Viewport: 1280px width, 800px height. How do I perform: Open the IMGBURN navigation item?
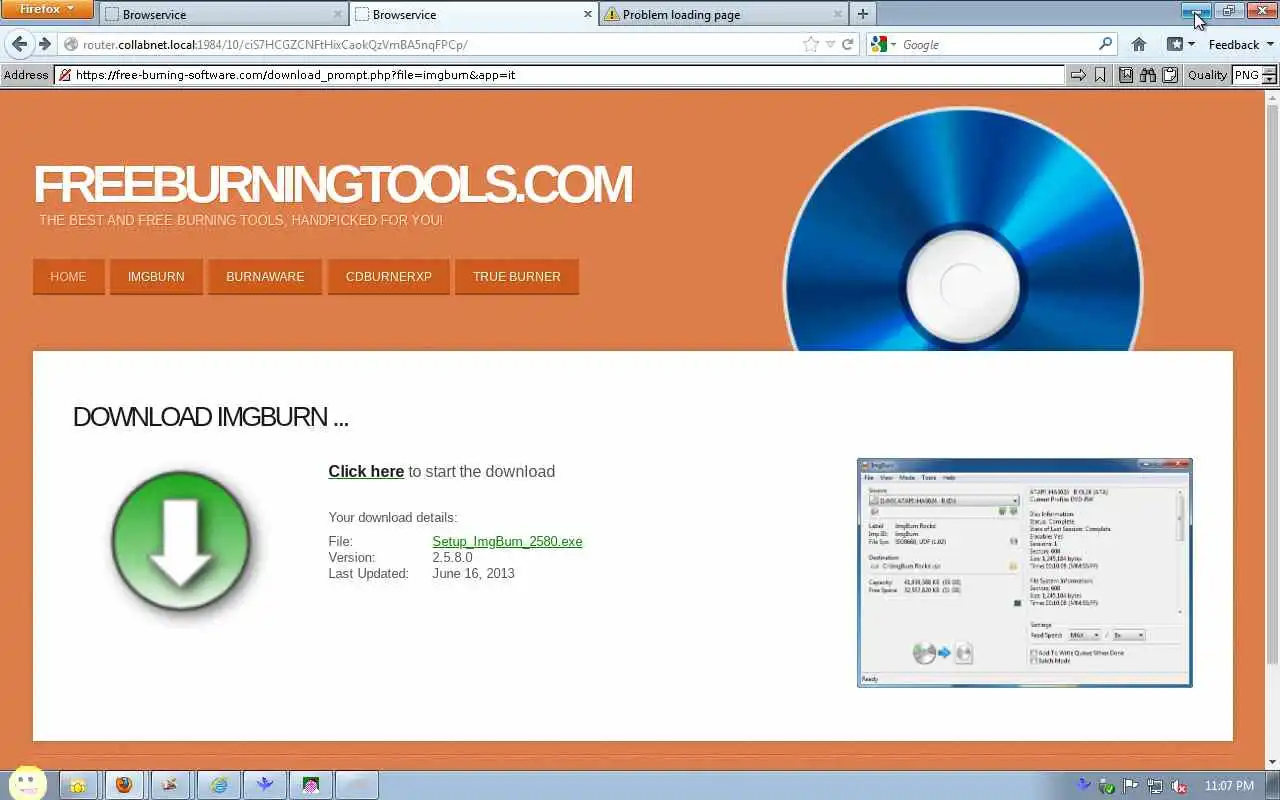tap(156, 277)
